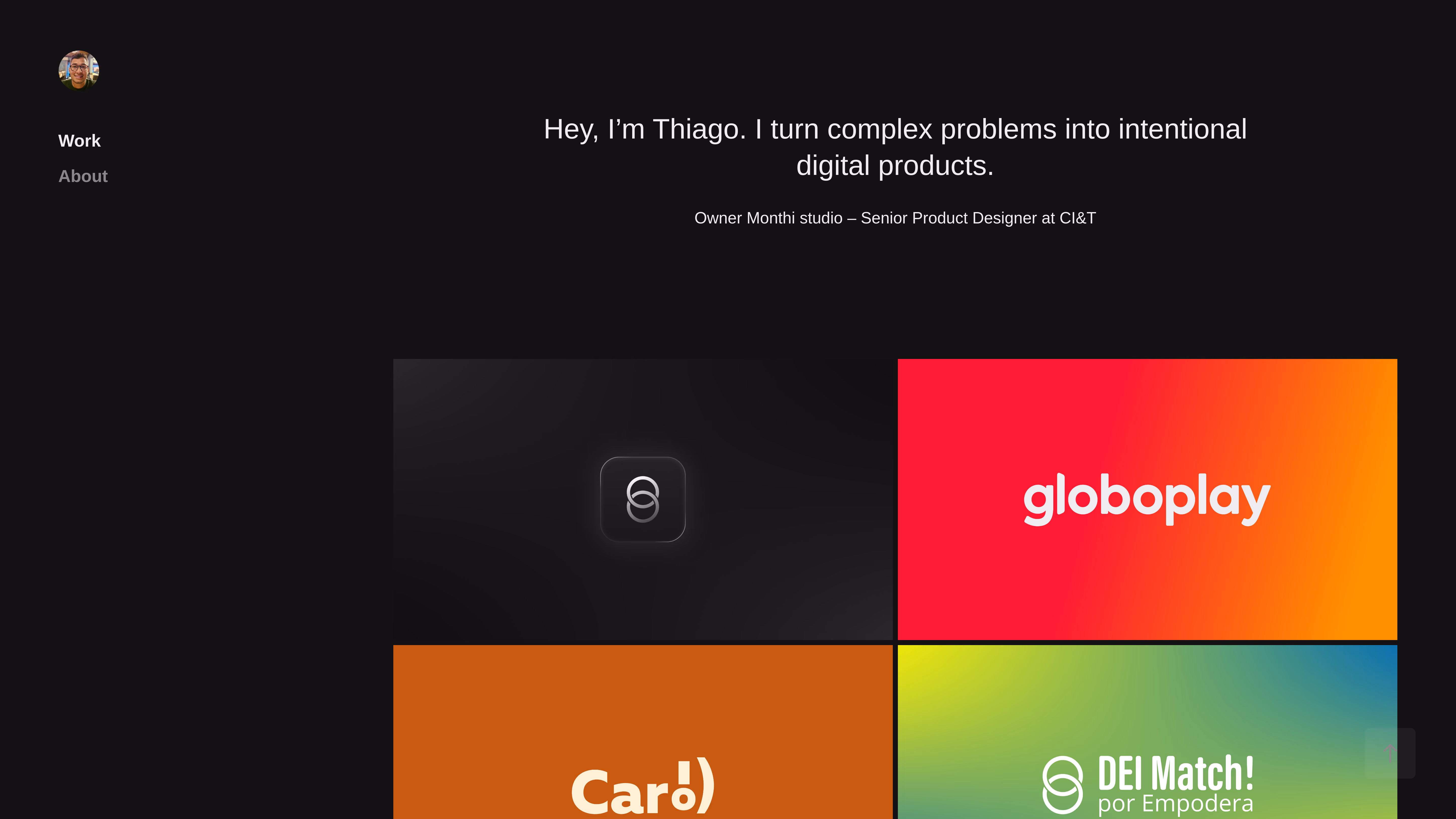Viewport: 1456px width, 819px height.
Task: Open the orange Caro project card
Action: (x=643, y=732)
